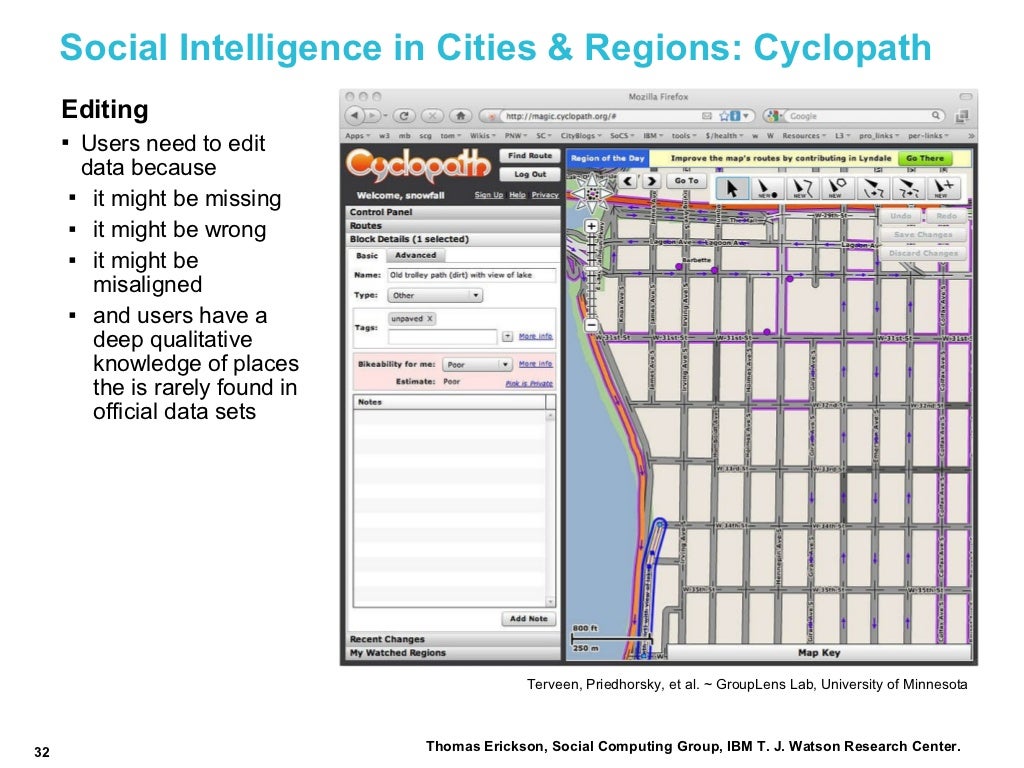The width and height of the screenshot is (1024, 768).
Task: Open More info link beside Tags
Action: click(x=536, y=336)
